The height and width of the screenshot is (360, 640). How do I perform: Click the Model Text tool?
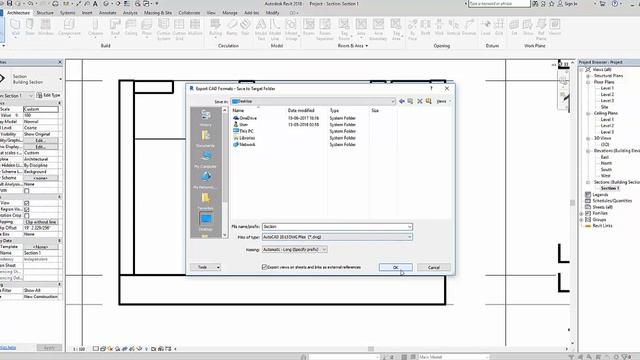[261, 29]
